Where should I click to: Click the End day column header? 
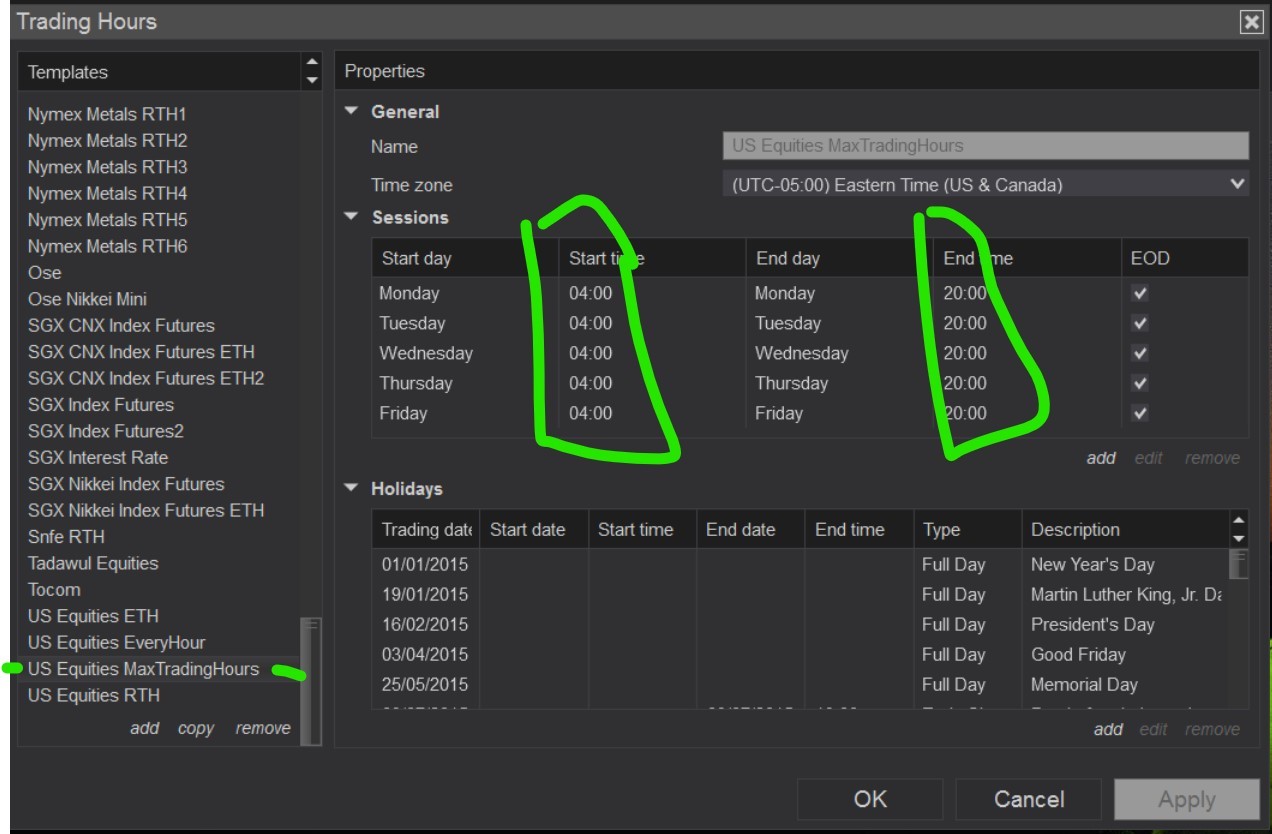tap(839, 258)
